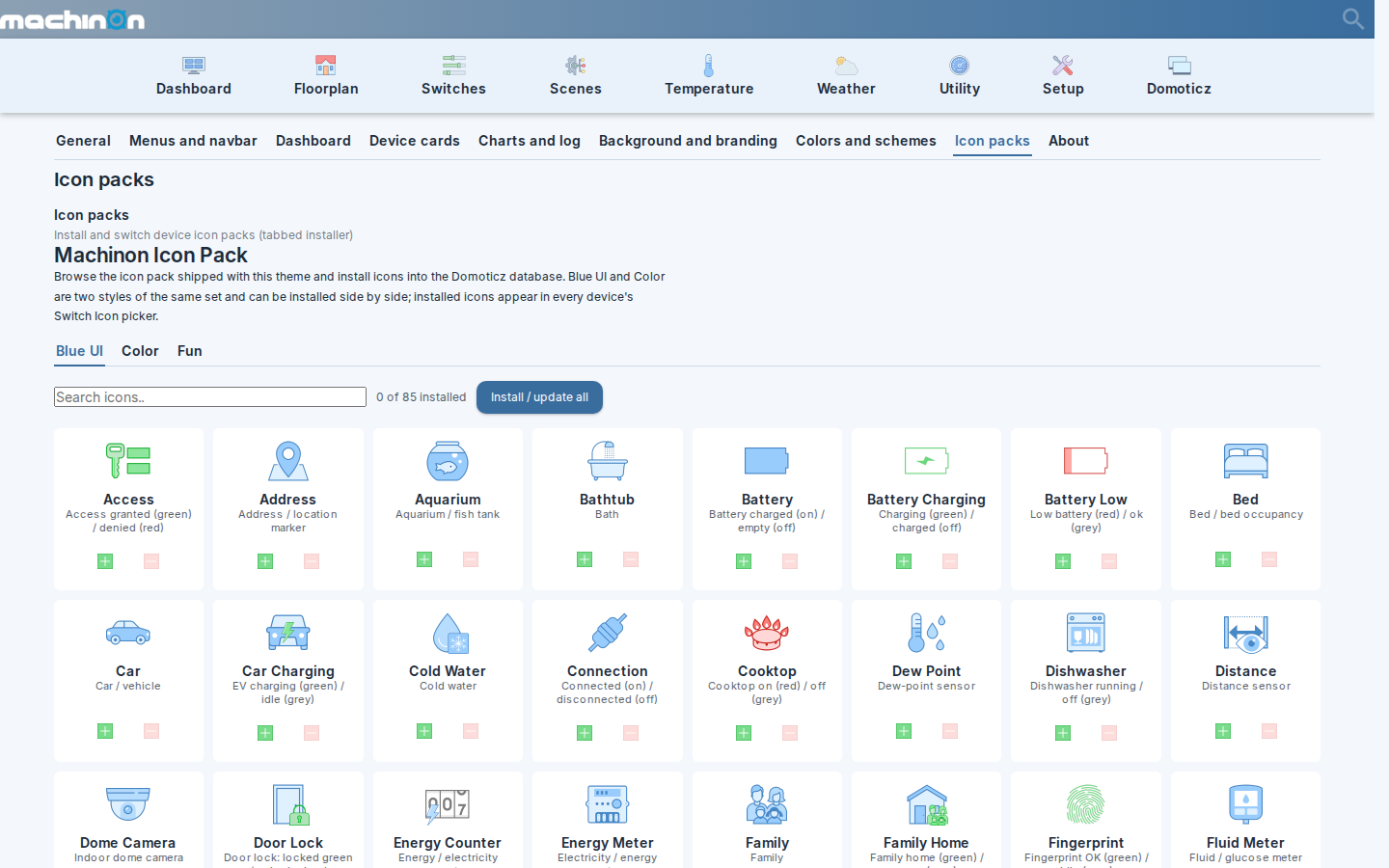
Task: Click the Connection plug icon
Action: click(608, 633)
